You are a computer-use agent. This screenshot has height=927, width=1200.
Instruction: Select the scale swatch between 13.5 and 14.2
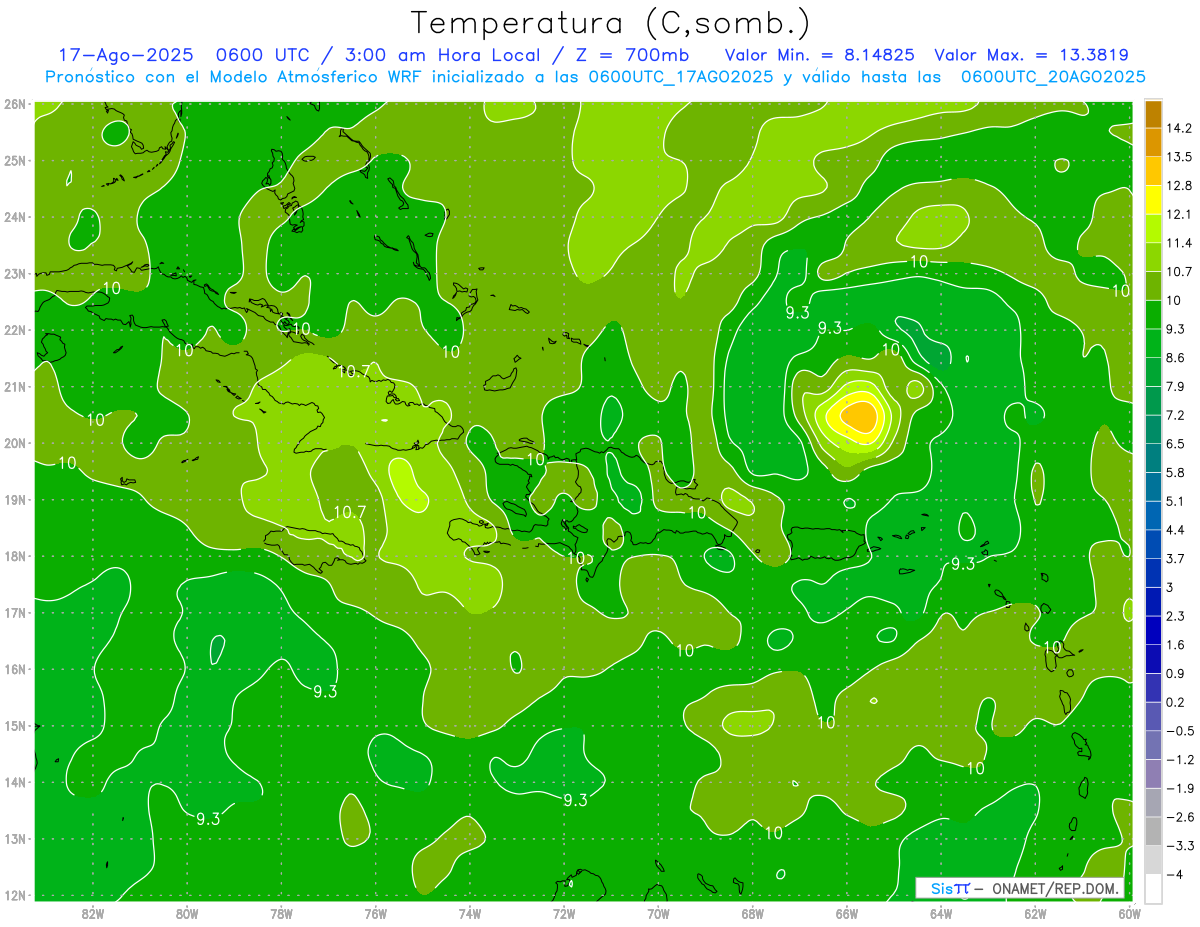tap(1153, 142)
